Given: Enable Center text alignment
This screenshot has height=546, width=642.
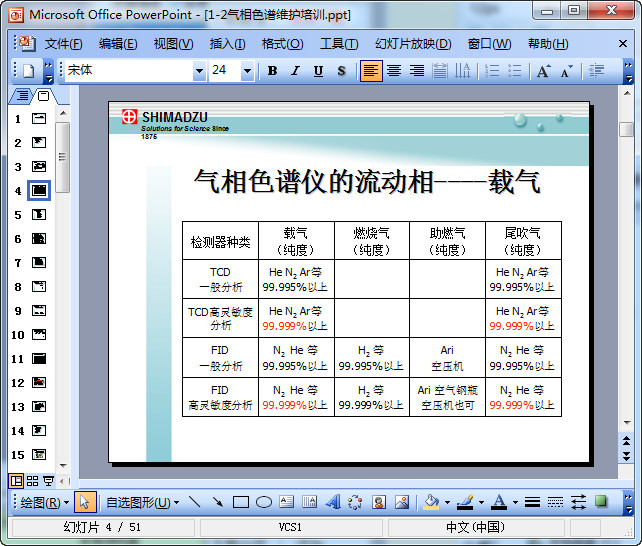Looking at the screenshot, I should click(x=394, y=71).
